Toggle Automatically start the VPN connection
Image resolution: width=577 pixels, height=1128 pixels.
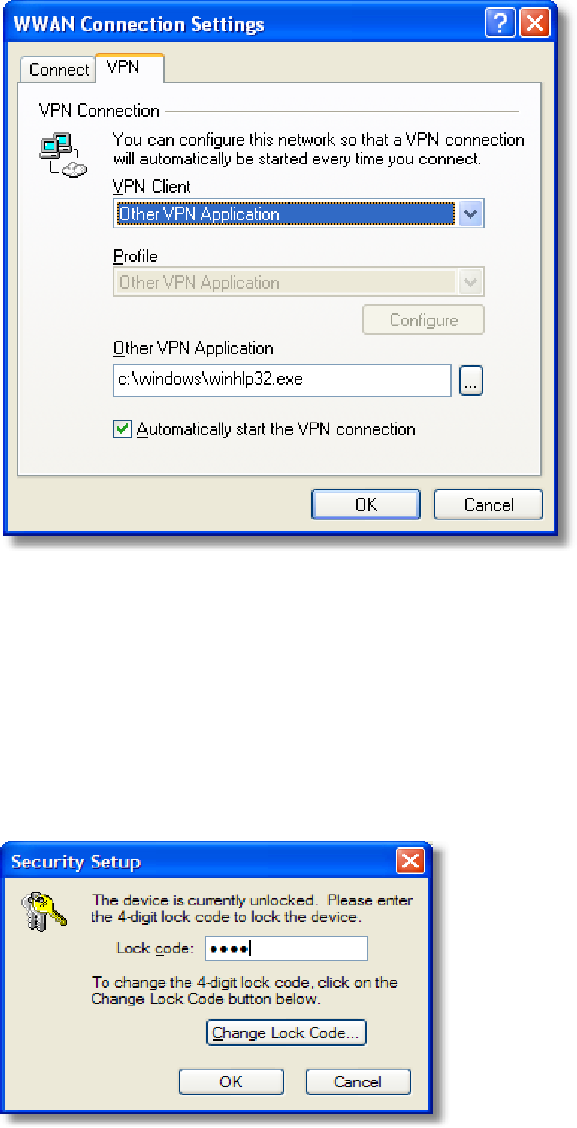[122, 429]
